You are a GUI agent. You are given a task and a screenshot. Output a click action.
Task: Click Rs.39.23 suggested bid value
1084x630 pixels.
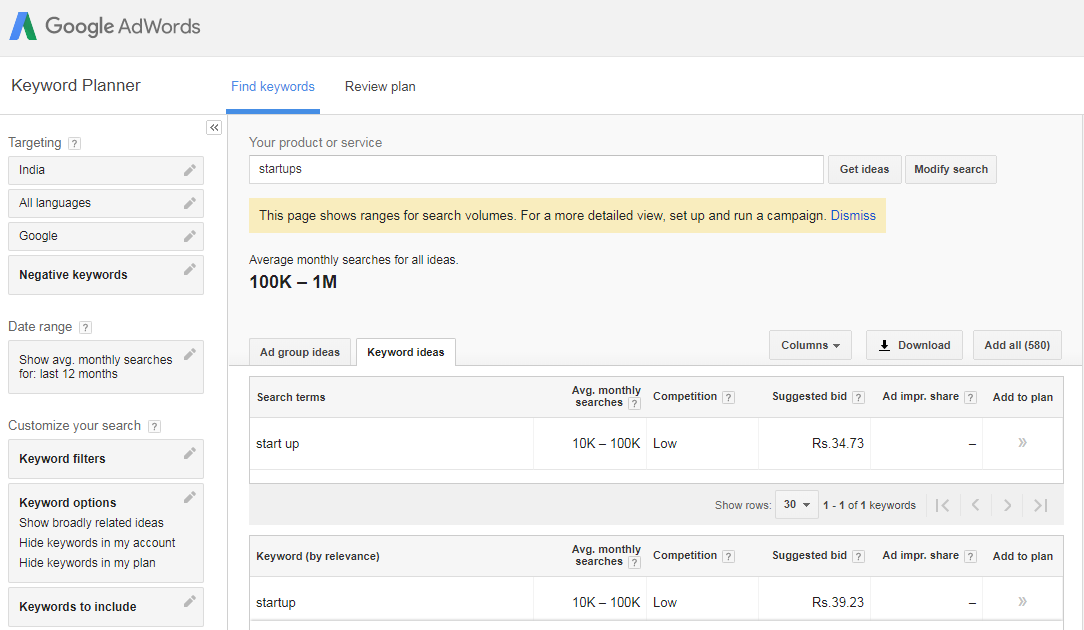point(838,602)
